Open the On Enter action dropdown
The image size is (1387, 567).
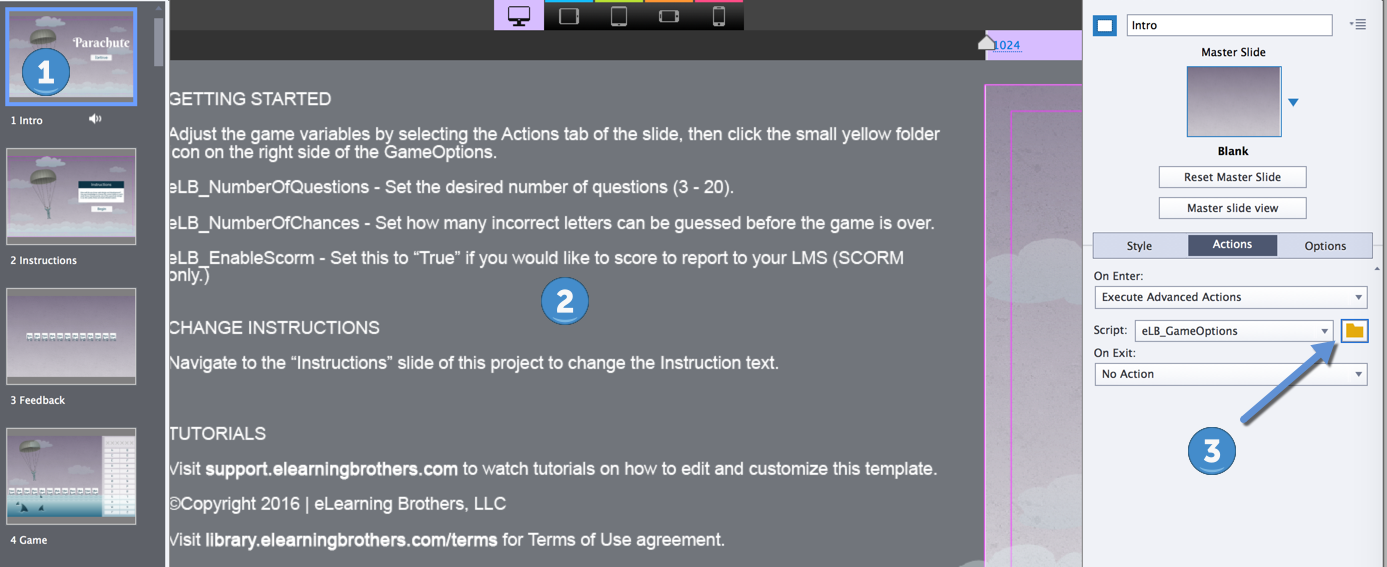(1231, 297)
